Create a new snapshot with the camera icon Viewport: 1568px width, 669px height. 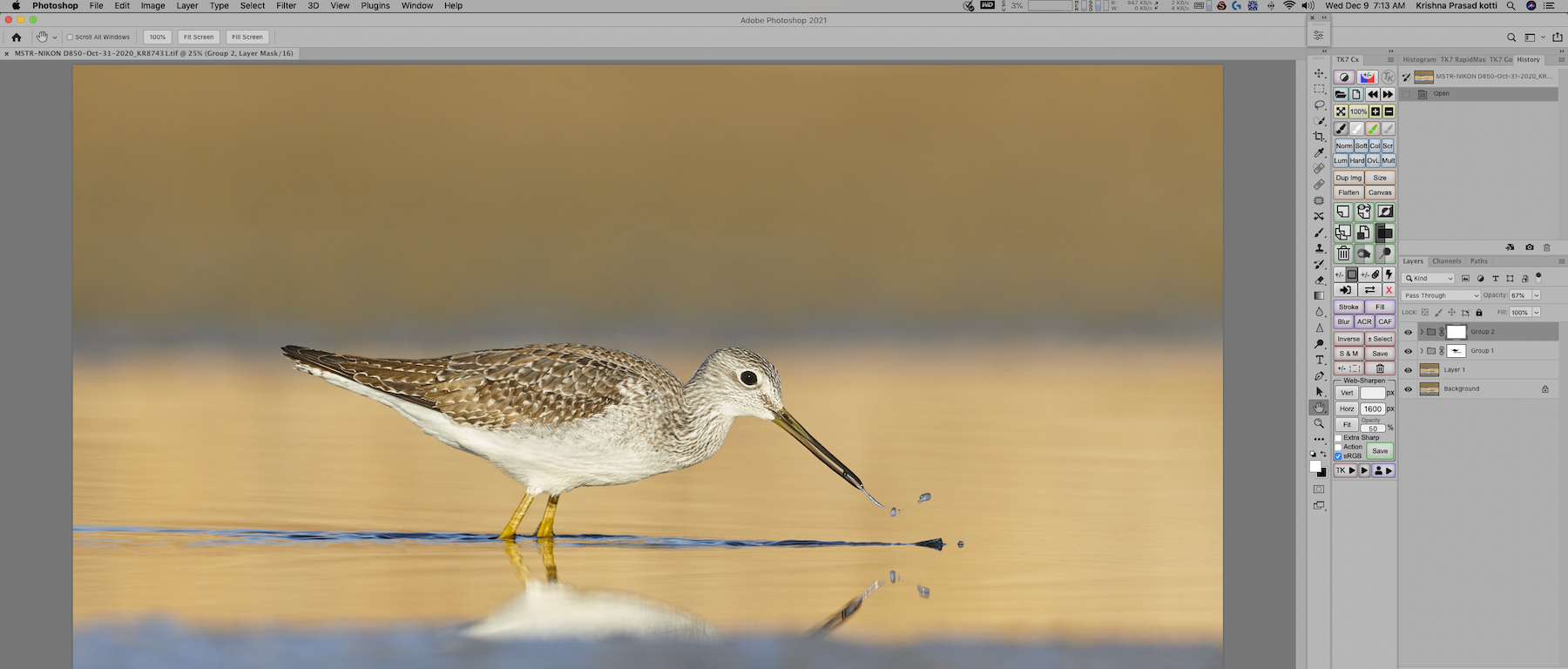1529,247
